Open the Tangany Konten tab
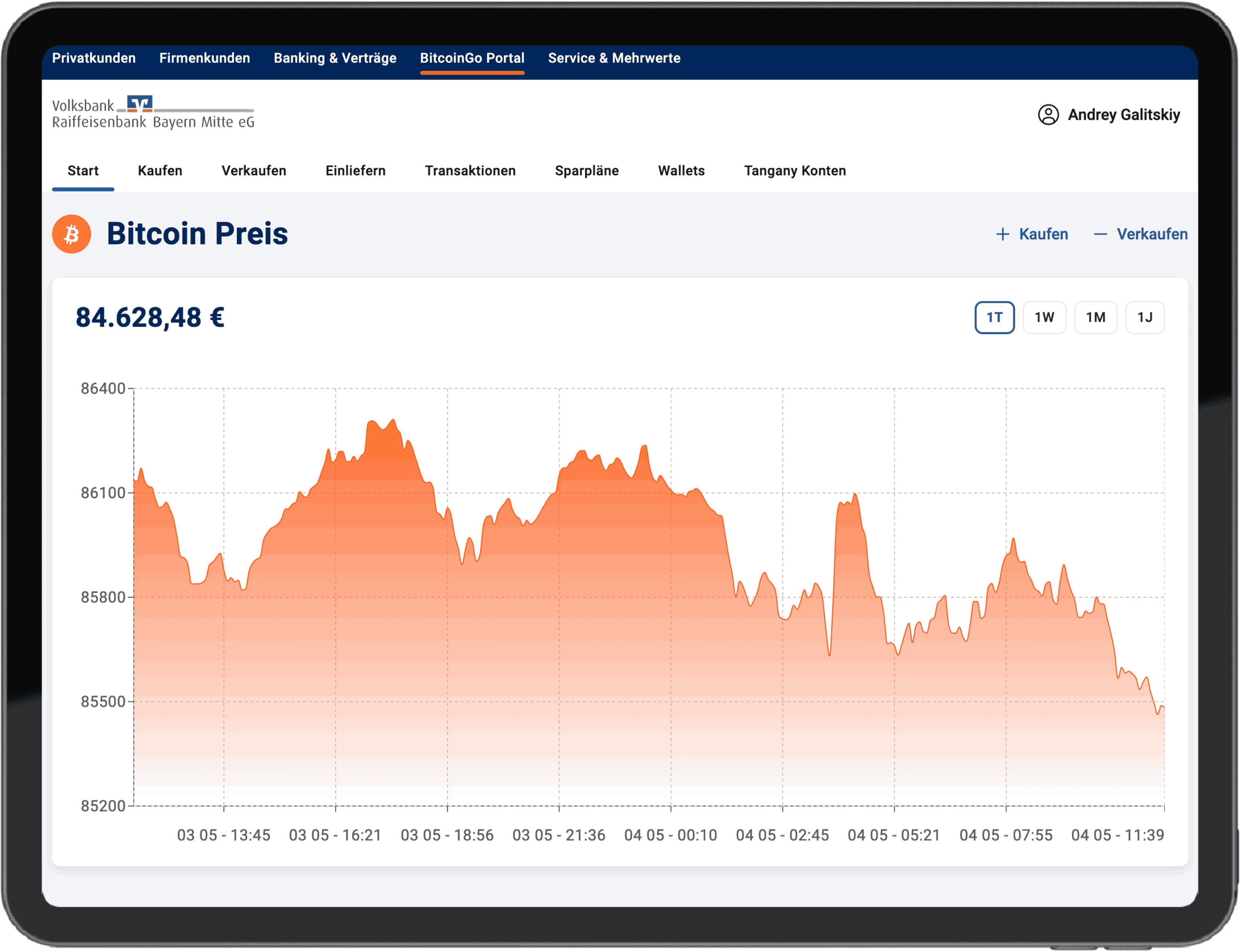Viewport: 1240px width, 952px height. pos(794,170)
